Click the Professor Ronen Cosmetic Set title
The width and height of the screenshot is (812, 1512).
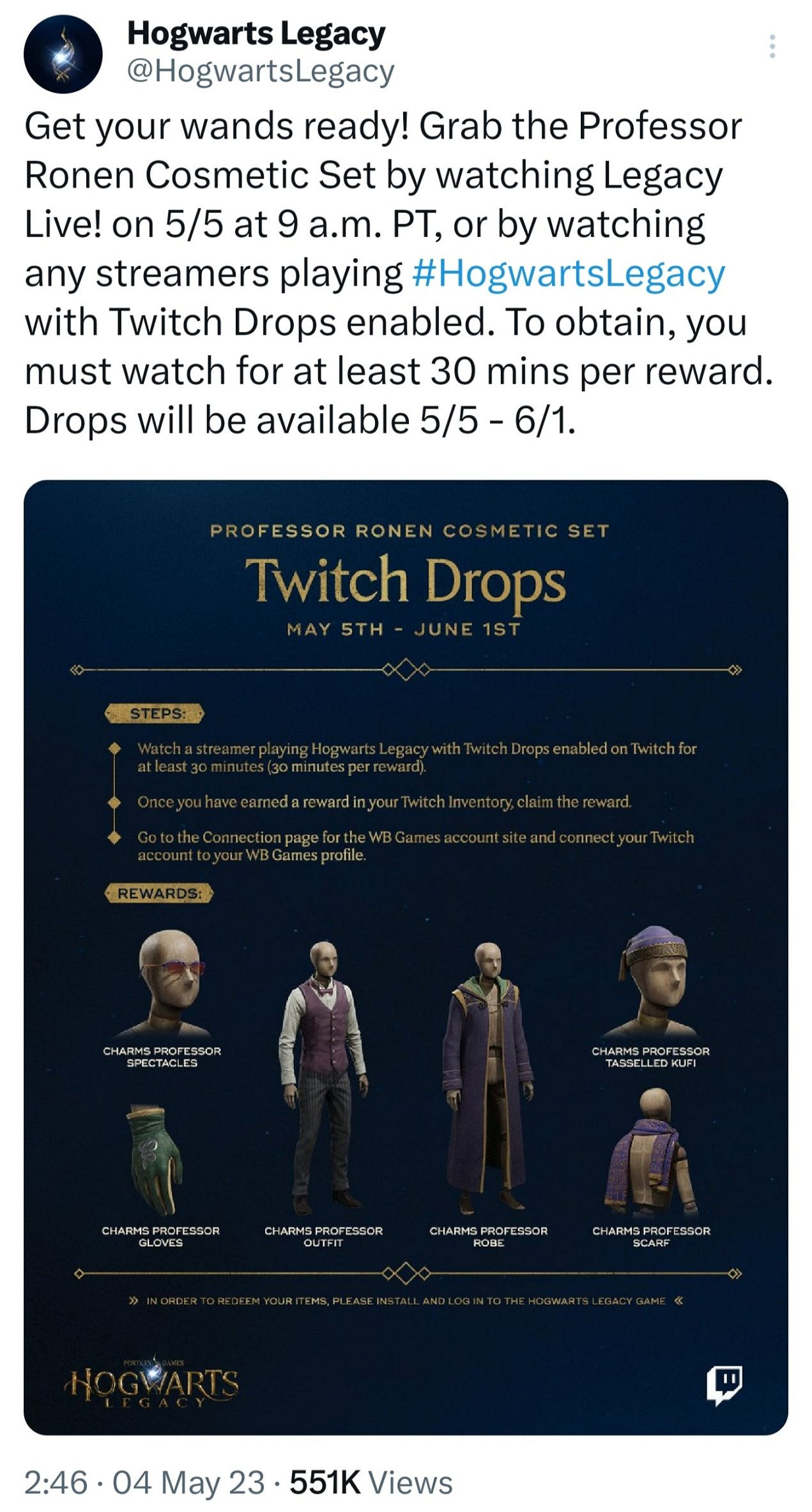coord(410,531)
